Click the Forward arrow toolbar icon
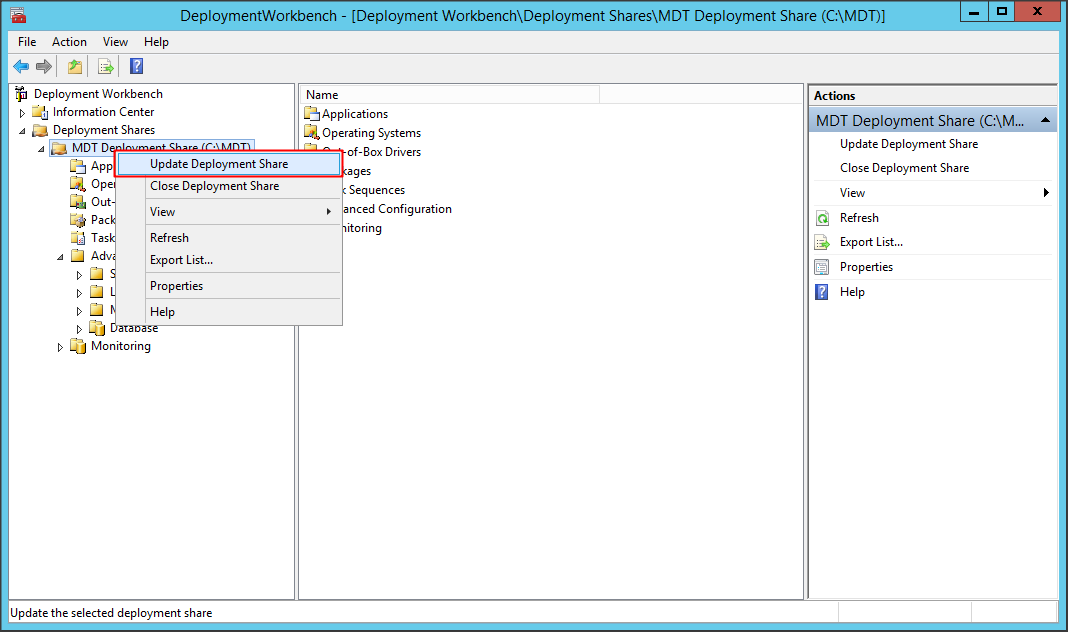This screenshot has width=1068, height=632. tap(43, 67)
